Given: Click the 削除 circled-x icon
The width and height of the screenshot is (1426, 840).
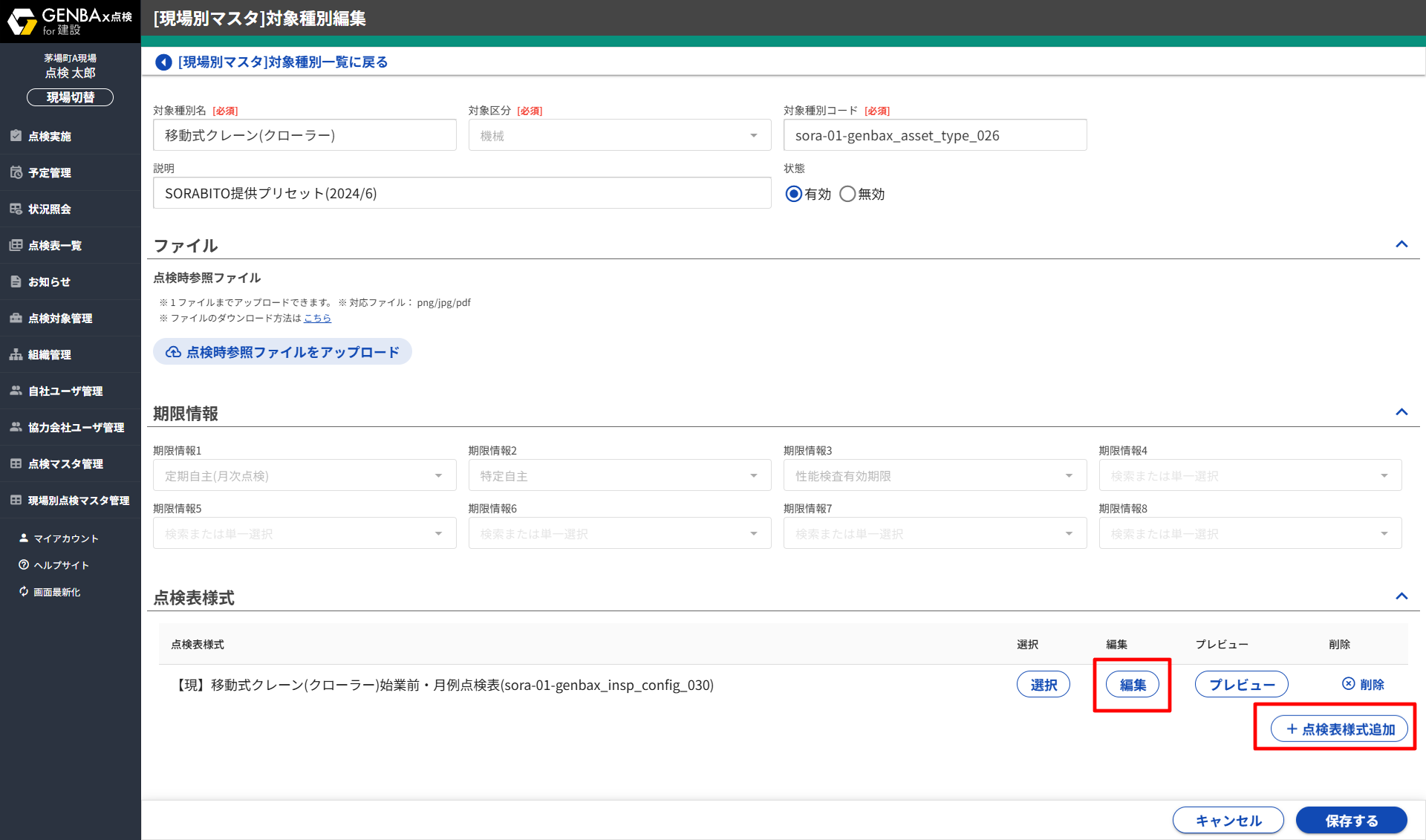Looking at the screenshot, I should tap(1348, 684).
